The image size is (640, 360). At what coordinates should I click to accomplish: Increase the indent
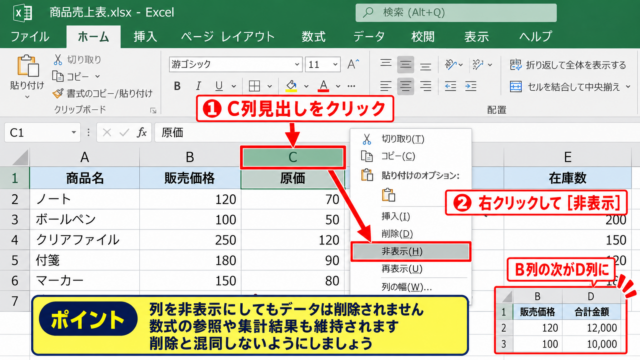[471, 86]
